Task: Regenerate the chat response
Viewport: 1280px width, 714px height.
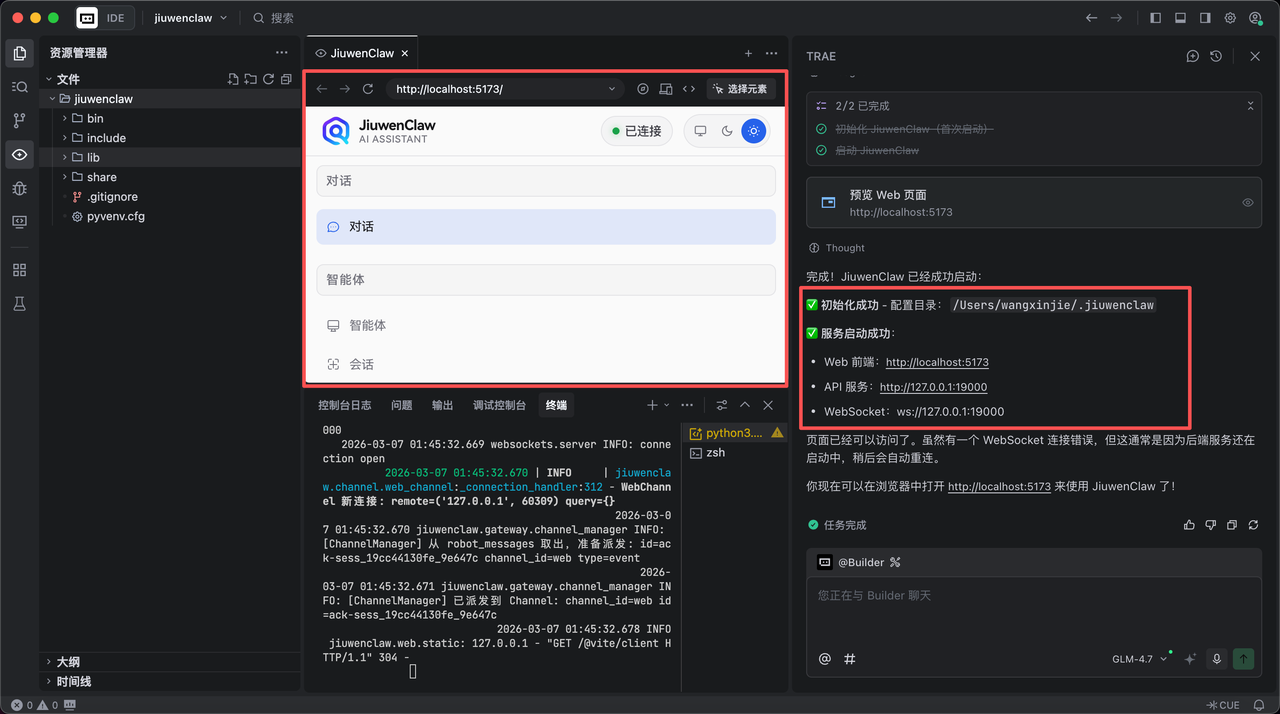Action: click(x=1253, y=525)
